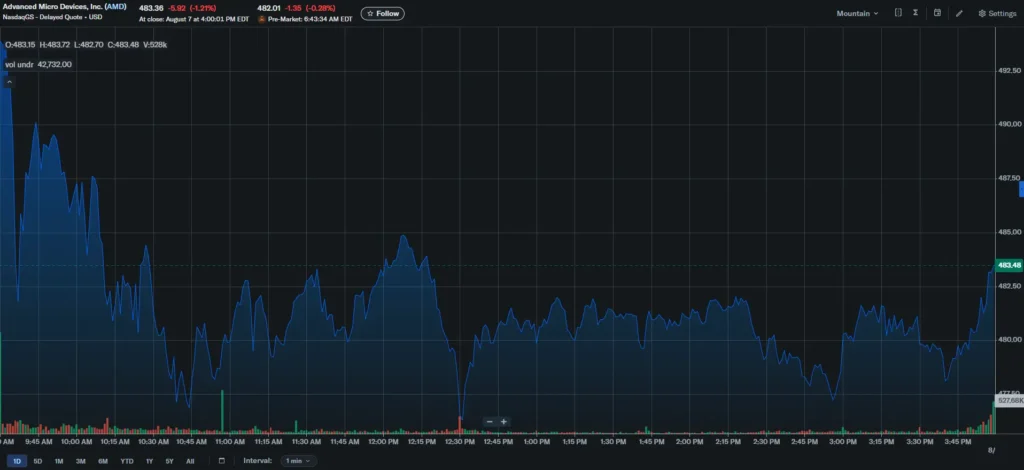
Task: Click the vol undr 42,732.00 study label
Action: coord(39,65)
